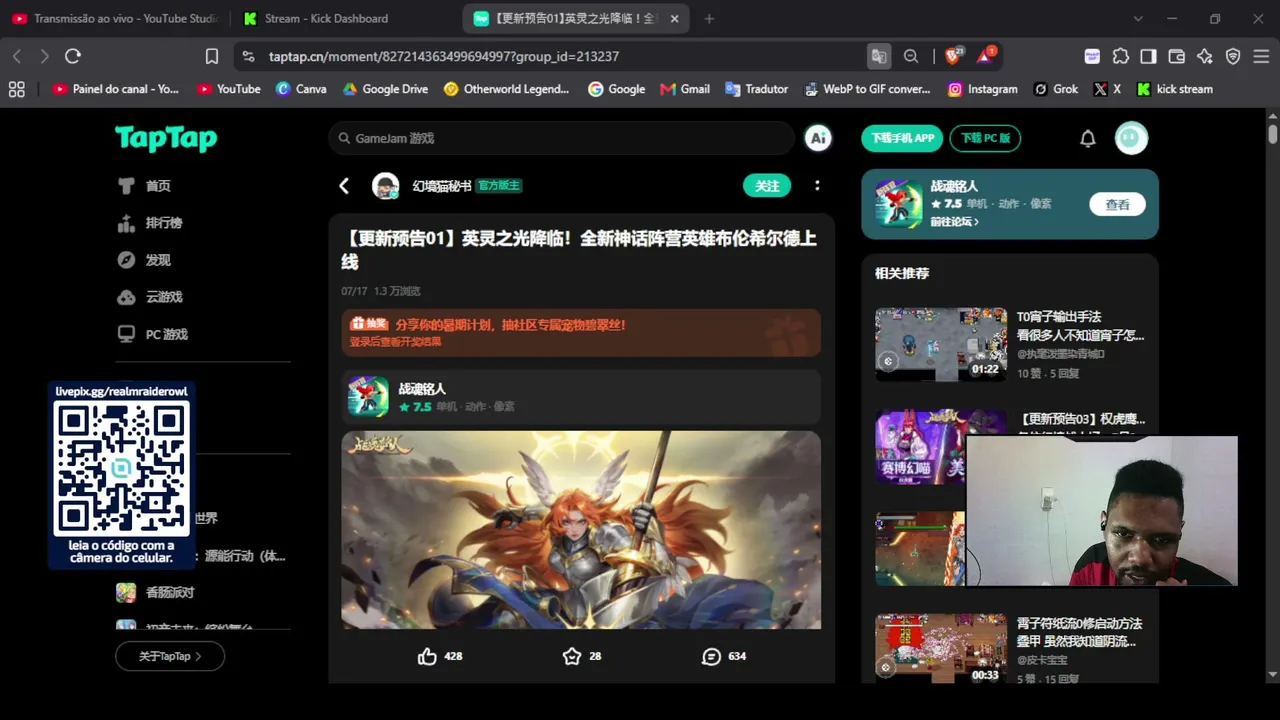Toggle the browser sidebar panel
Screen dimensions: 1280x720
point(1149,56)
